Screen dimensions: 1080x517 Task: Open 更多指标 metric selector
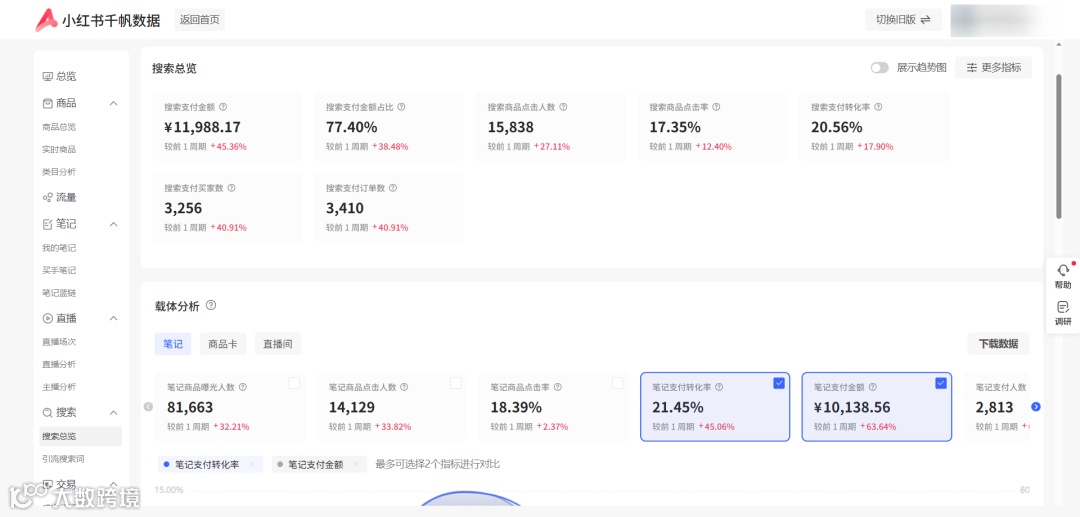[x=993, y=67]
